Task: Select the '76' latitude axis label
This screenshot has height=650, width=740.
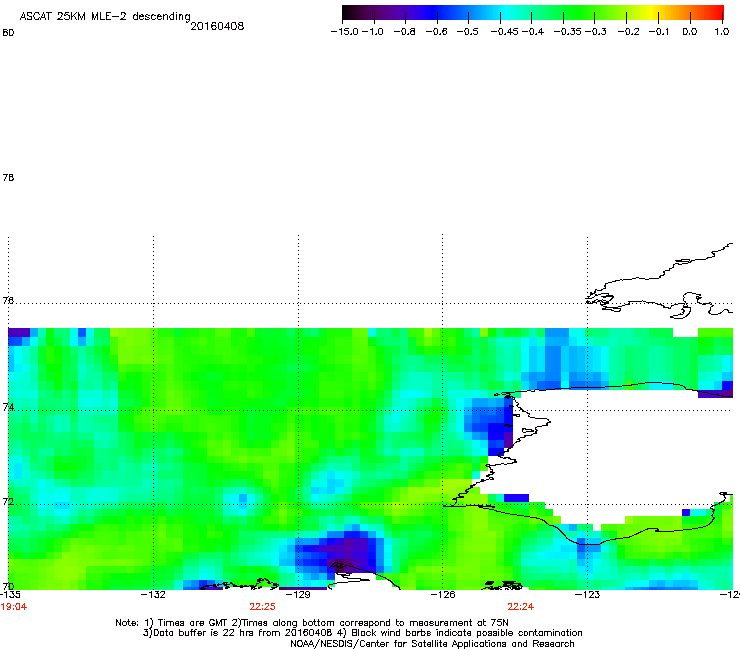Action: (8, 300)
